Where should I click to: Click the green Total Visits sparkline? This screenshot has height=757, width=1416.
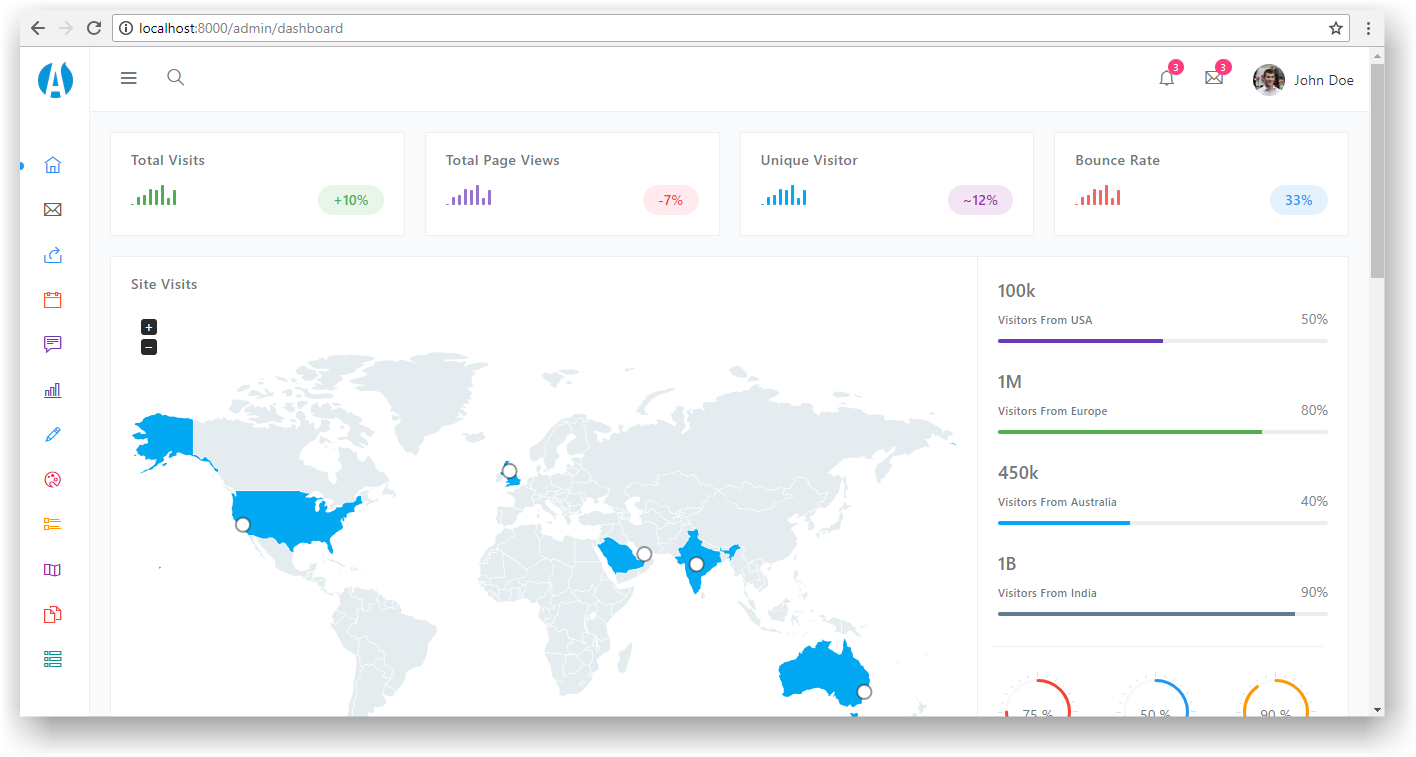coord(154,195)
